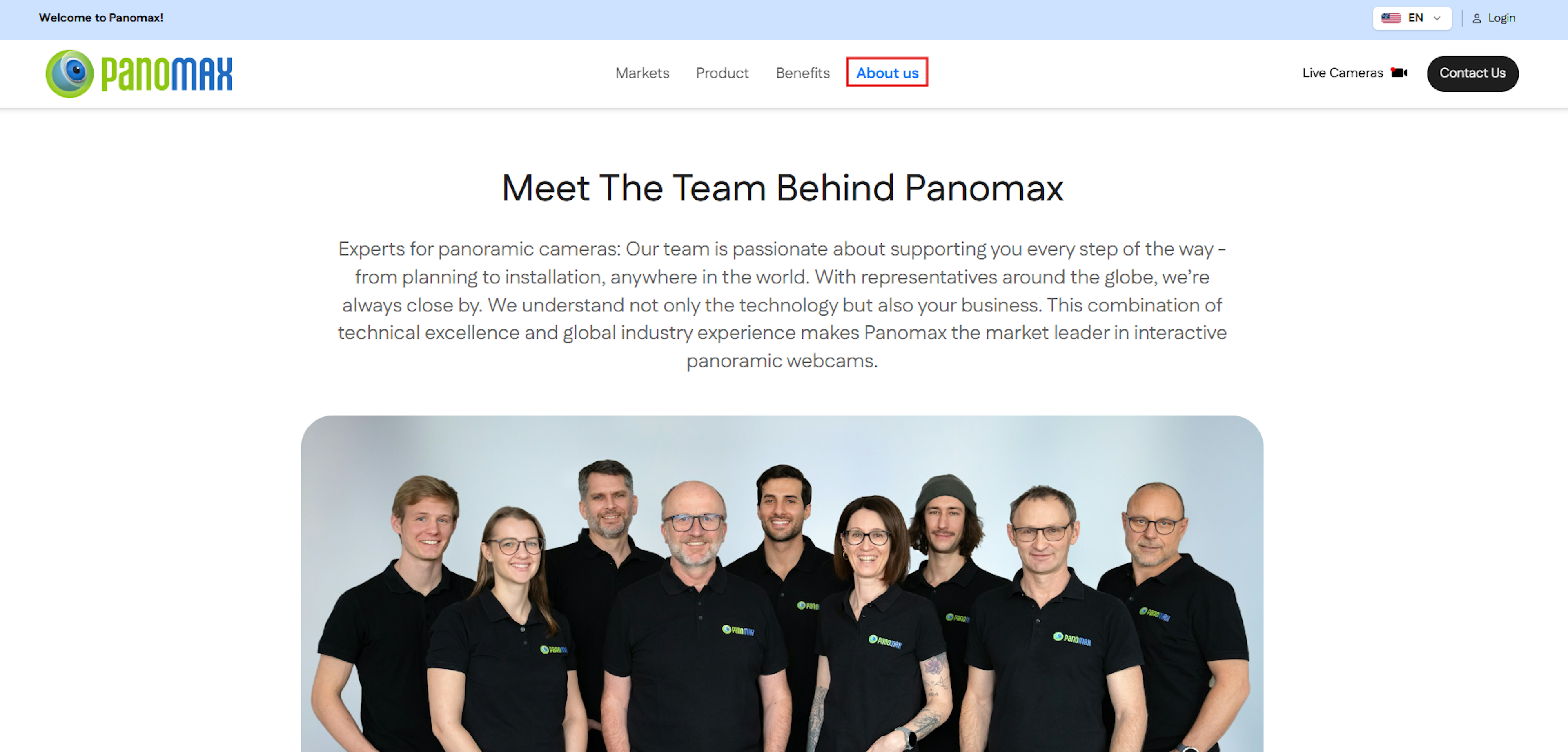1568x752 pixels.
Task: Click the Panomax wordmark text logo
Action: point(166,73)
